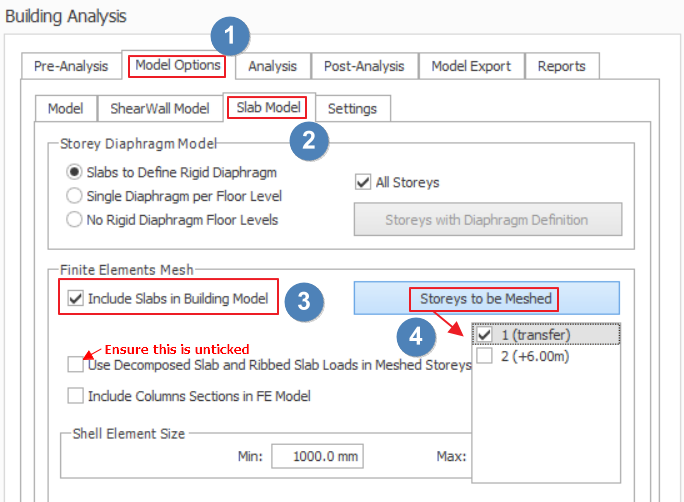Go to the Post-Analysis tab
Image resolution: width=684 pixels, height=502 pixels.
(x=366, y=66)
